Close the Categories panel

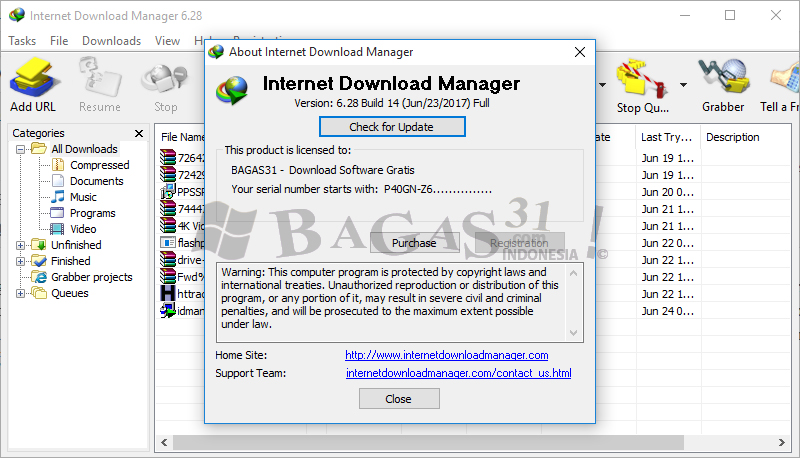coord(139,133)
